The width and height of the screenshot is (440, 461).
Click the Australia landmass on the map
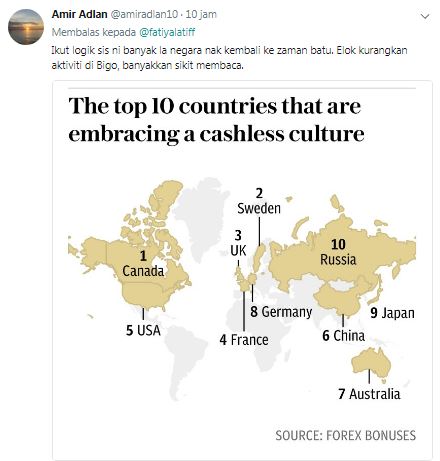pyautogui.click(x=371, y=364)
